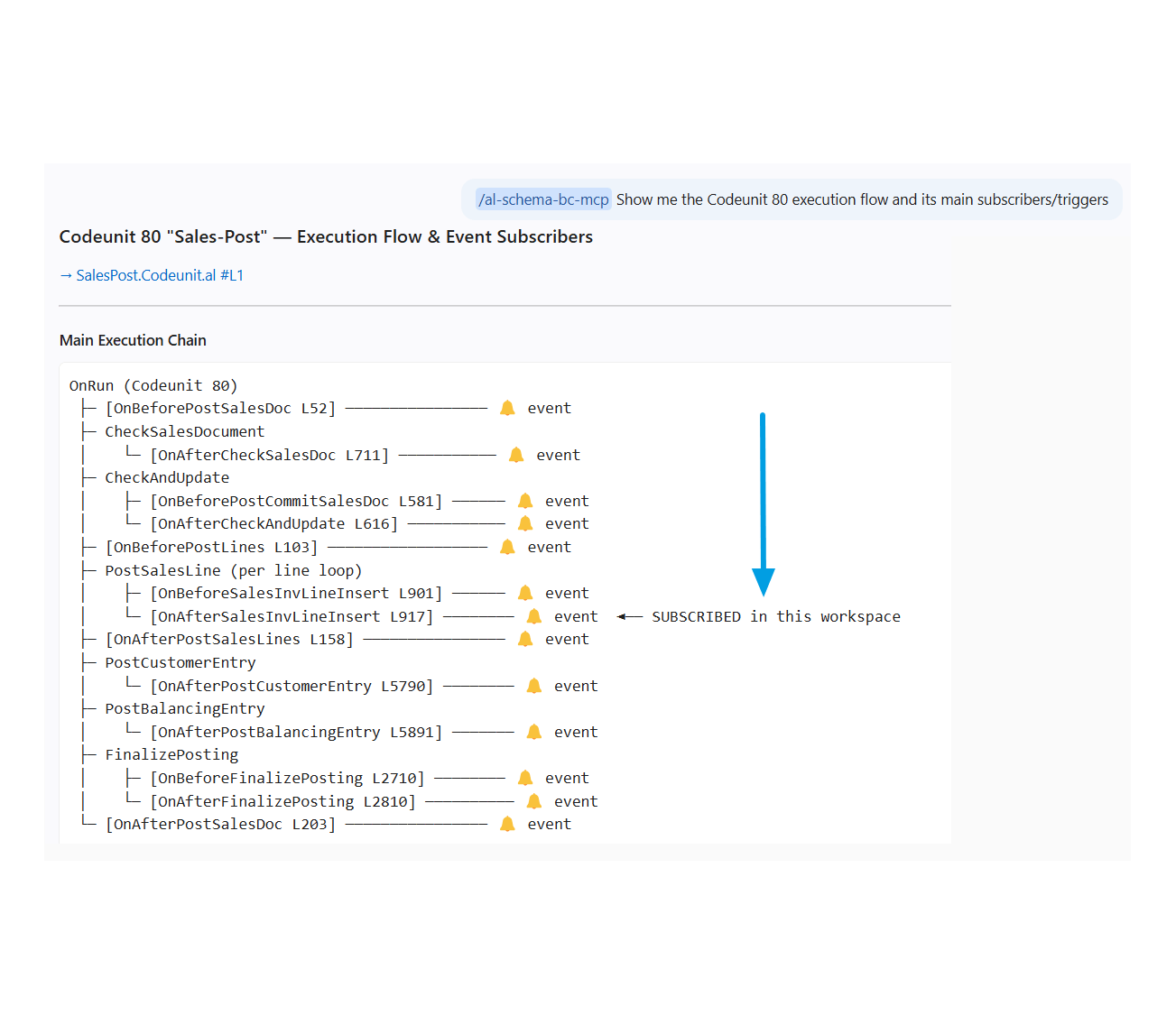Click the bell icon beside OnAfterPostSalesLines L158
1176x1025 pixels.
pyautogui.click(x=525, y=639)
